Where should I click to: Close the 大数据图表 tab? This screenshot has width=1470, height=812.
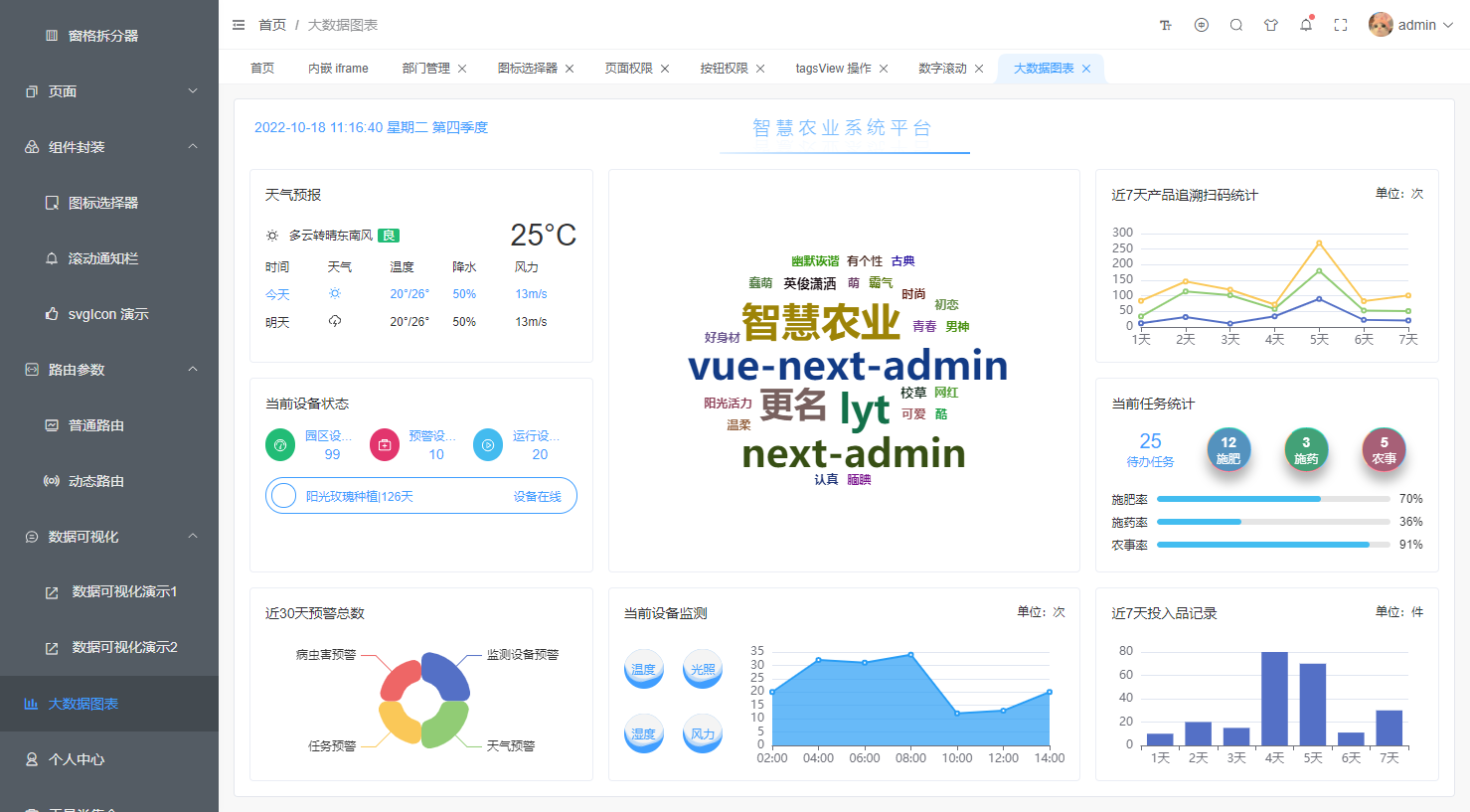pyautogui.click(x=1086, y=69)
